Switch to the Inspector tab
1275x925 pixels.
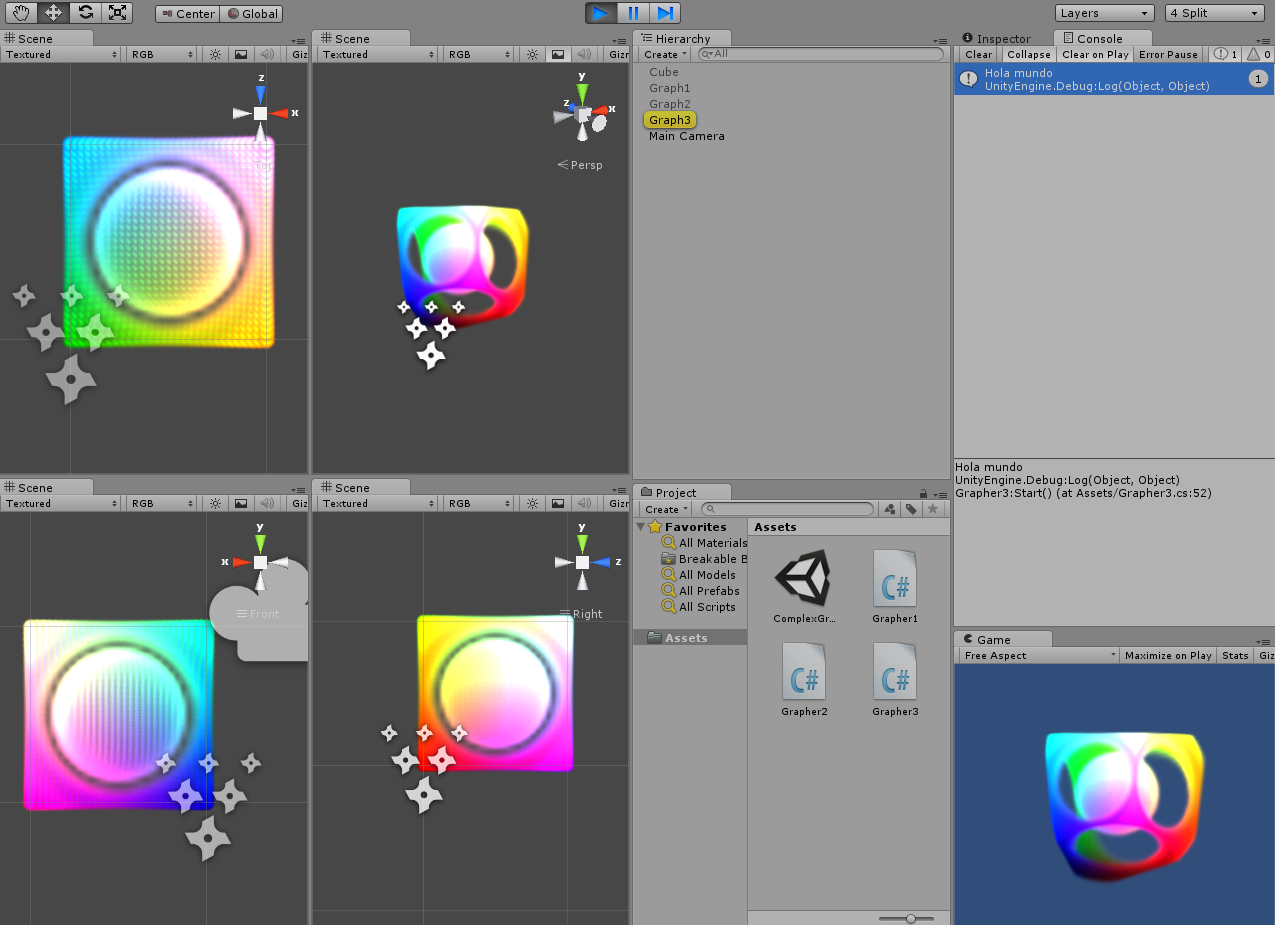1005,38
